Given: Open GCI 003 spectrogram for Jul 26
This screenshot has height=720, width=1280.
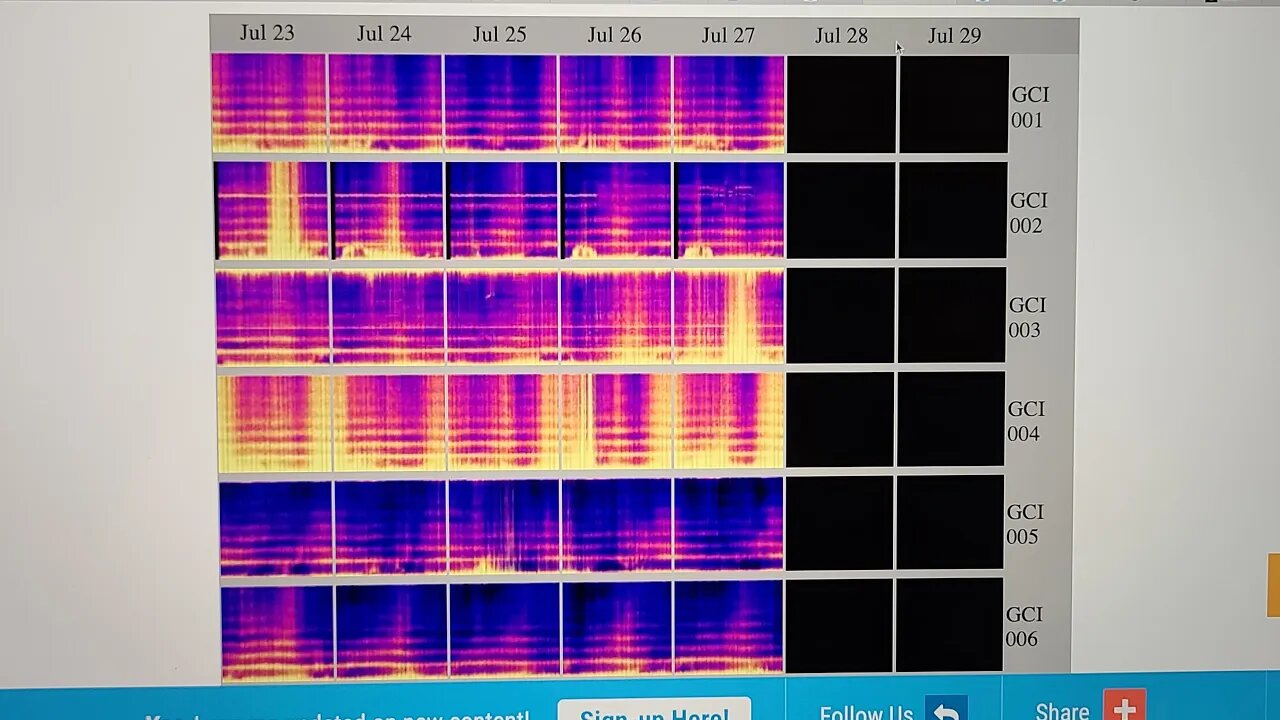Looking at the screenshot, I should (617, 316).
